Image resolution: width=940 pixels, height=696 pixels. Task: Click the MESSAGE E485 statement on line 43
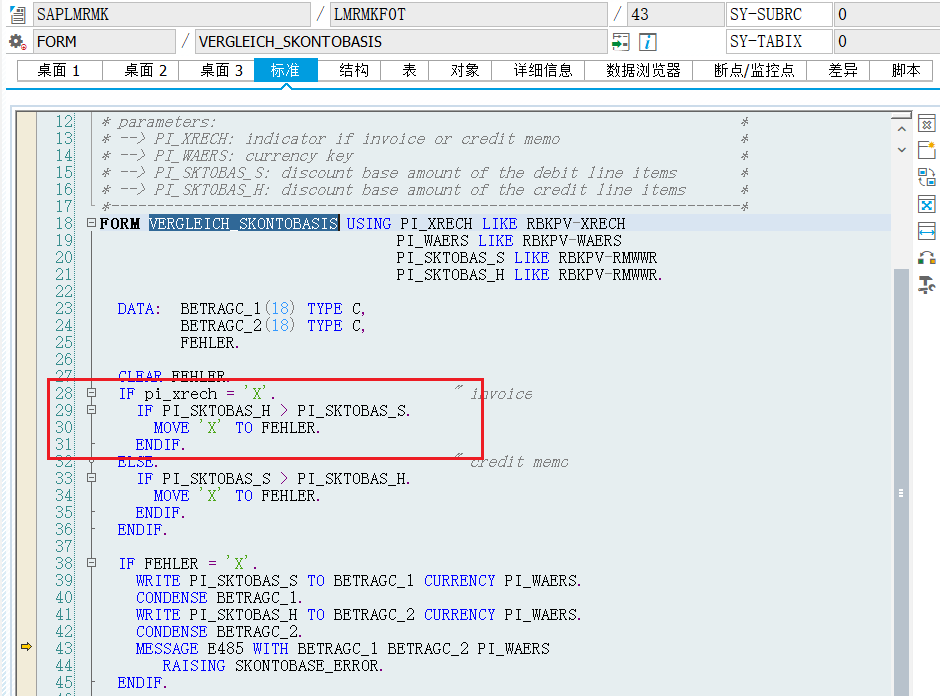(x=342, y=649)
